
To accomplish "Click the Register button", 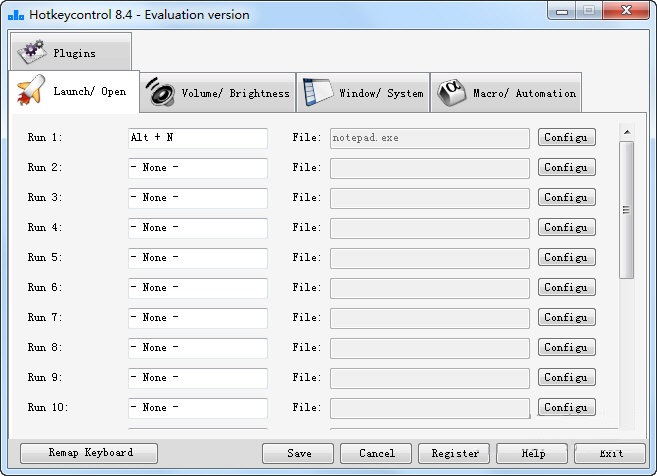I will click(x=454, y=453).
